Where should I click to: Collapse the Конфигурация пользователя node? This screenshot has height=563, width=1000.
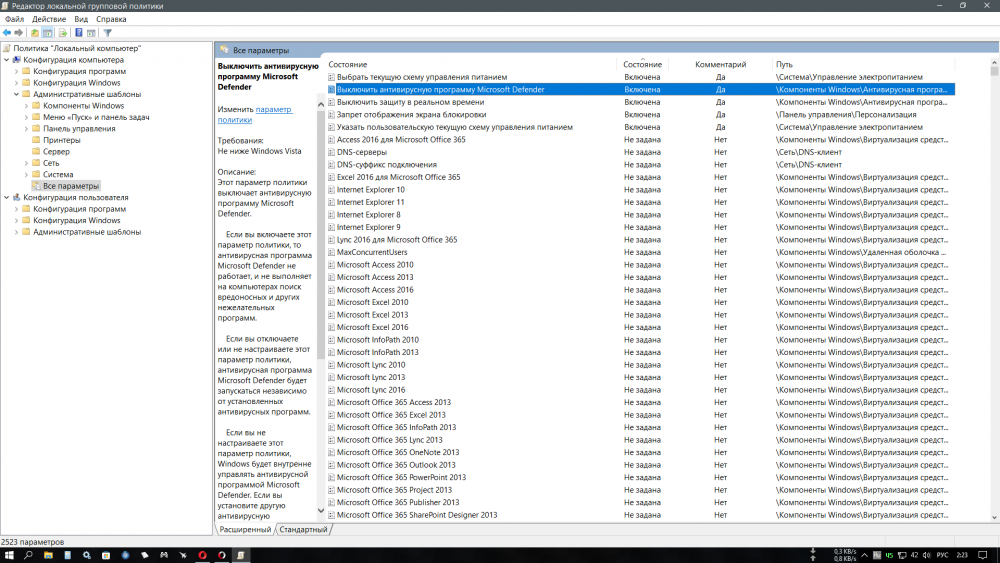pyautogui.click(x=7, y=198)
